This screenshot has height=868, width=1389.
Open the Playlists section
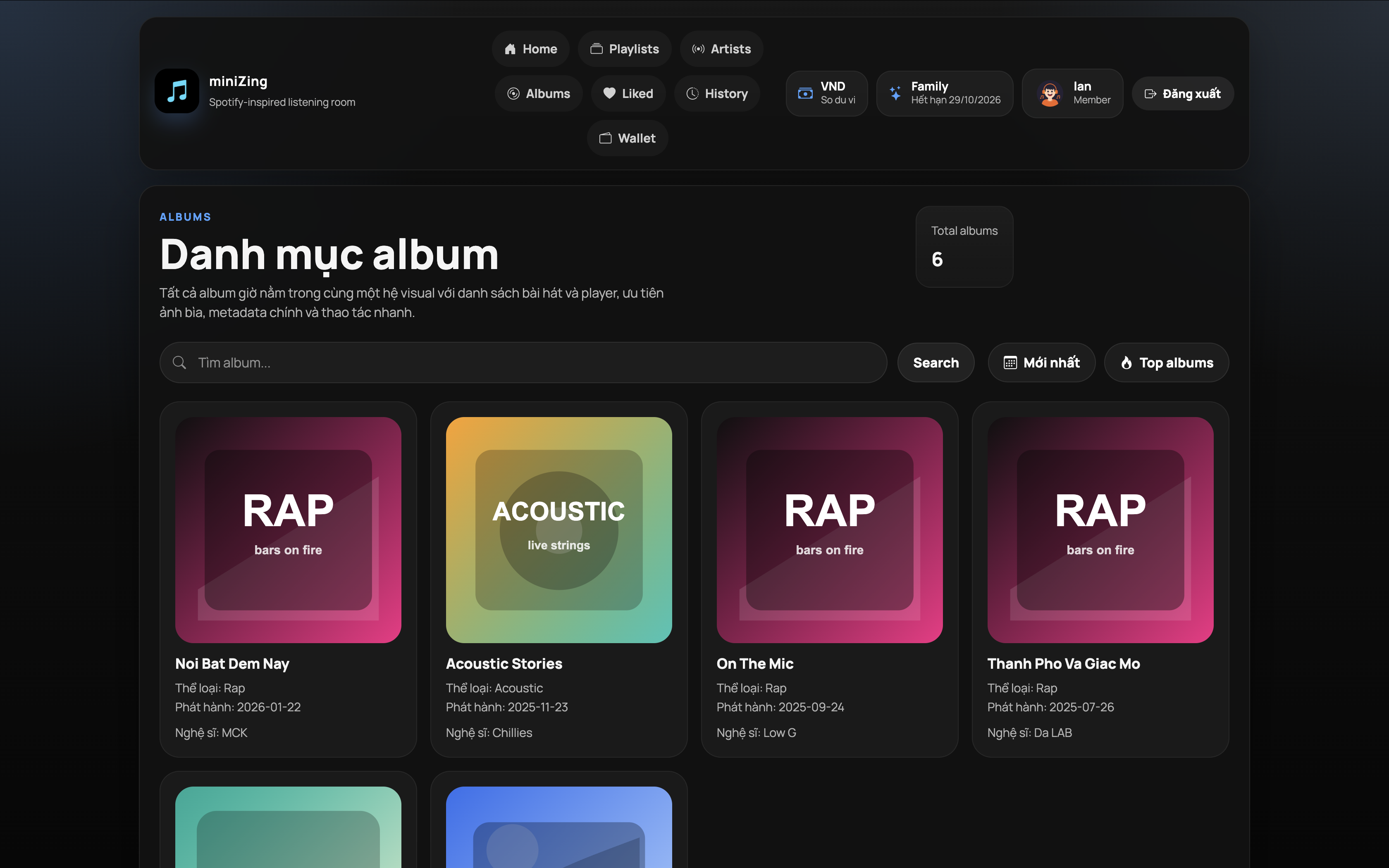[x=625, y=49]
